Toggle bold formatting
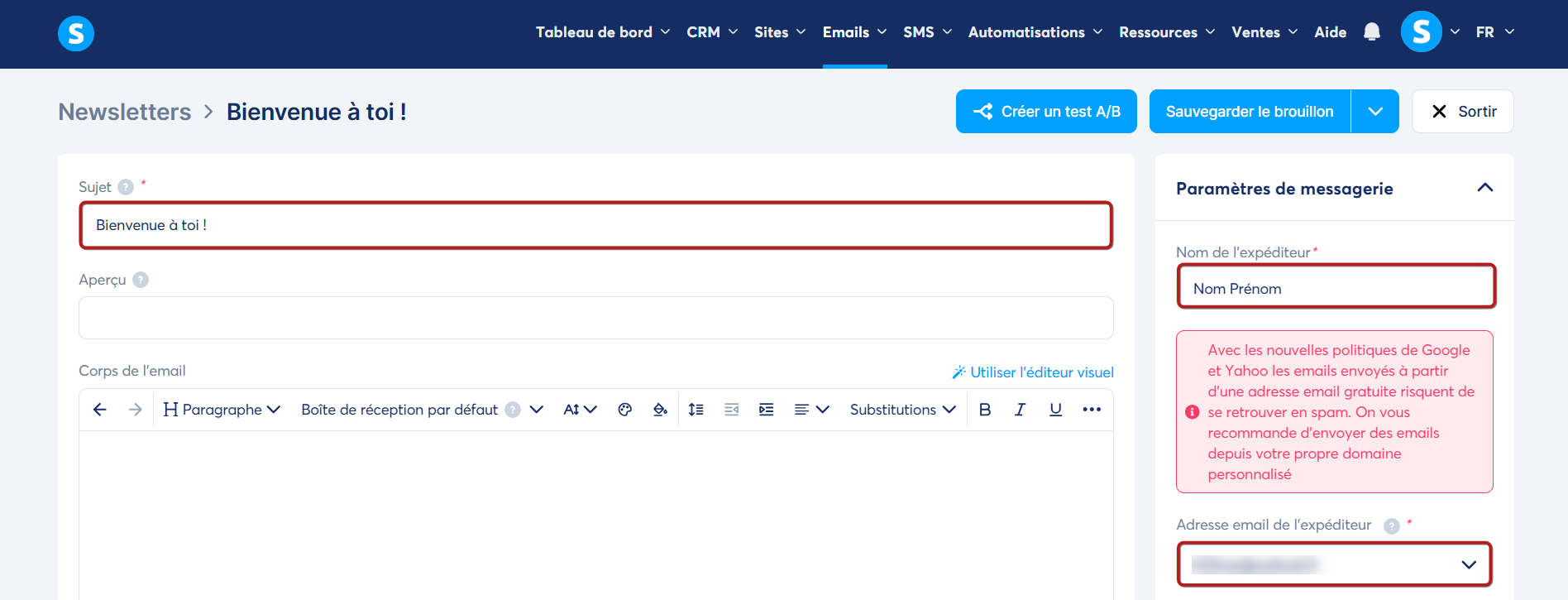Viewport: 1568px width, 600px height. 985,410
